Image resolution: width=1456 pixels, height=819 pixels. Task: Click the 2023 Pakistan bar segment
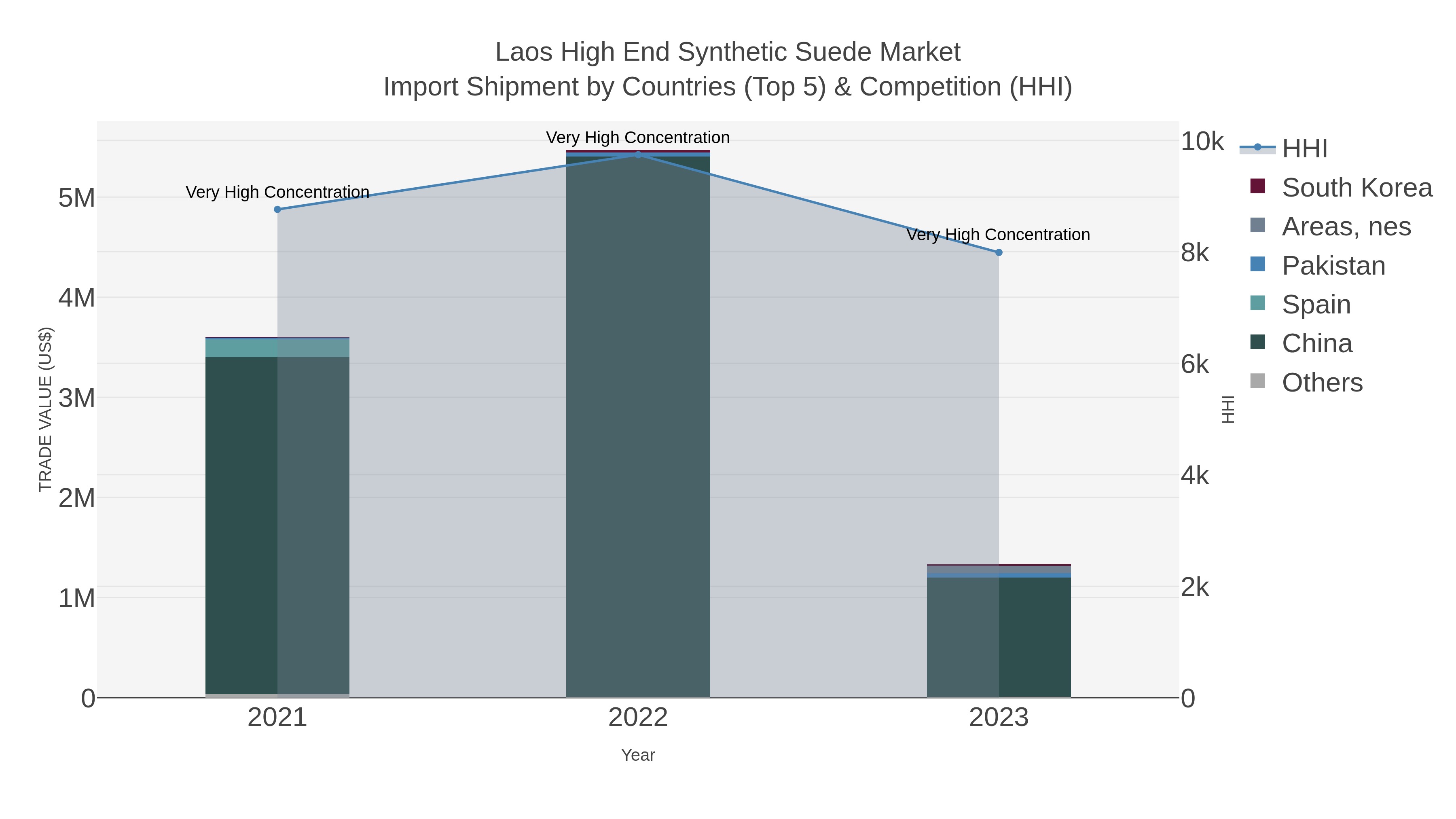(999, 576)
